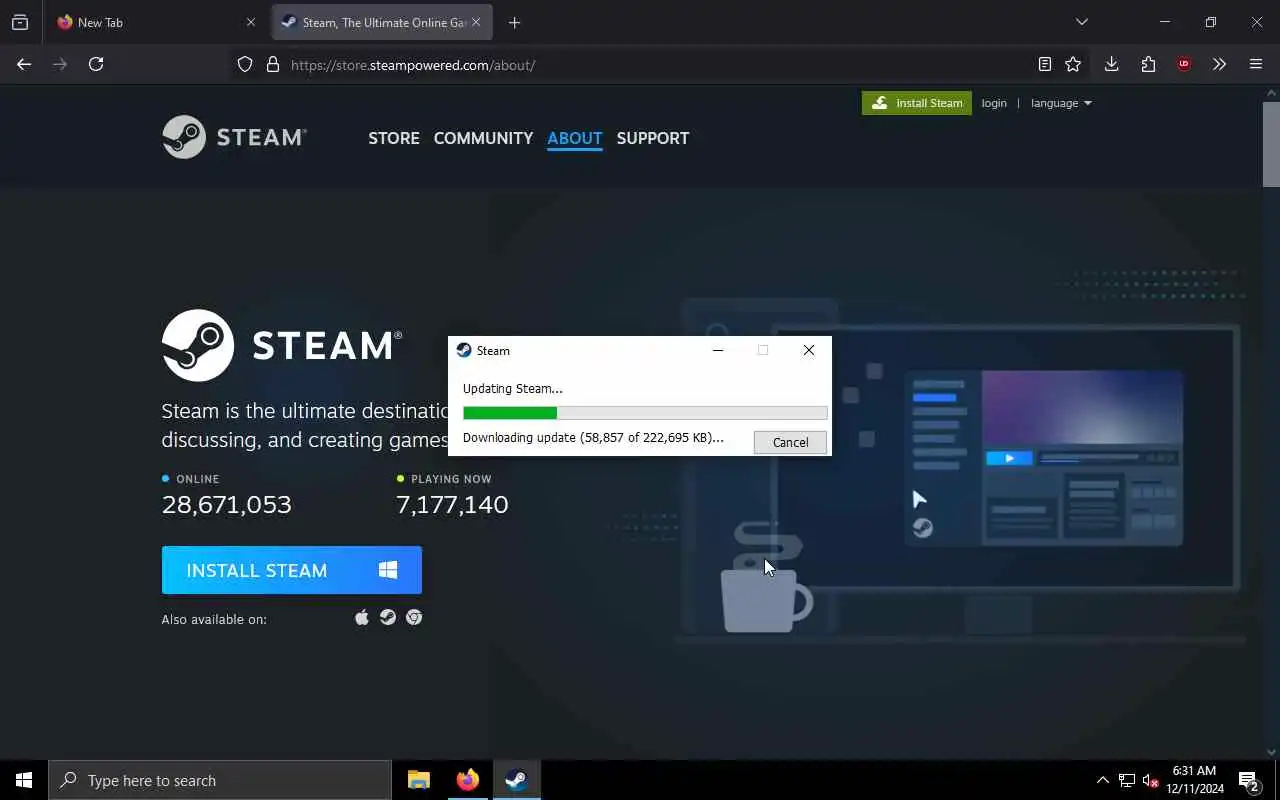Show site information via the padlock icon
The width and height of the screenshot is (1280, 800).
pos(272,65)
